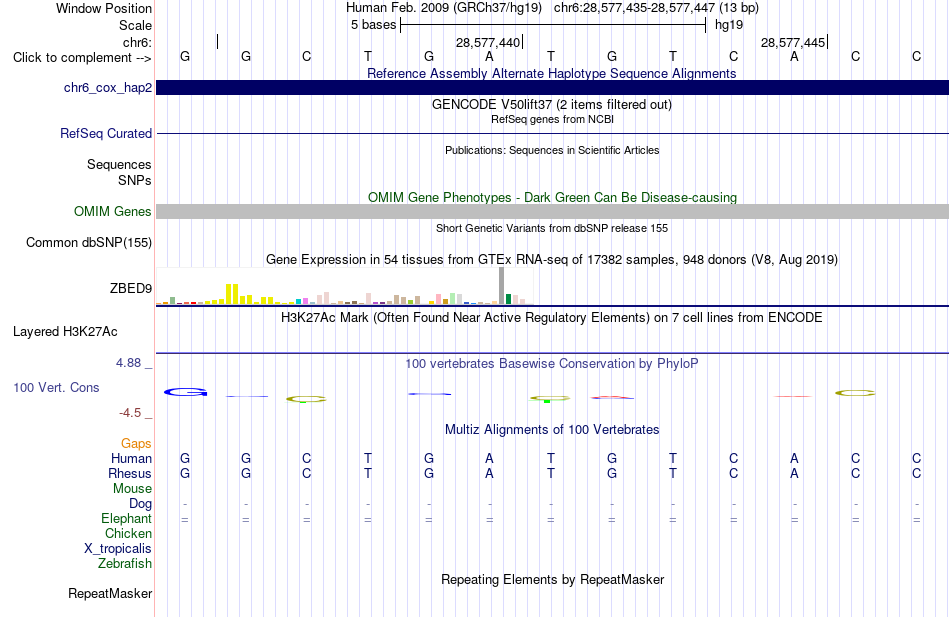Click the 'RefSeq genes from NCBI' title
The image size is (950, 617).
tap(553, 119)
